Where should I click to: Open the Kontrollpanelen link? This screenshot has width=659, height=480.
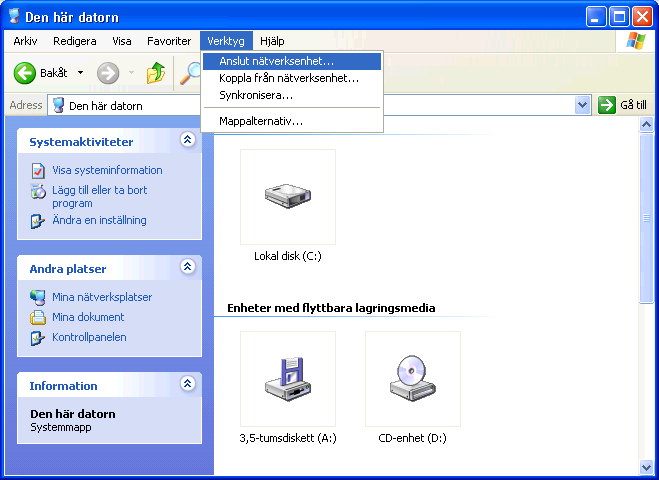(89, 337)
